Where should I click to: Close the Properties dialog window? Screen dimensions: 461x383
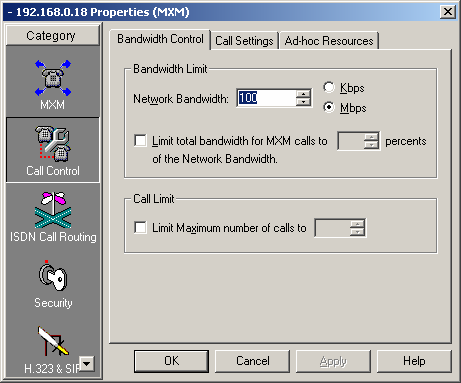[448, 12]
